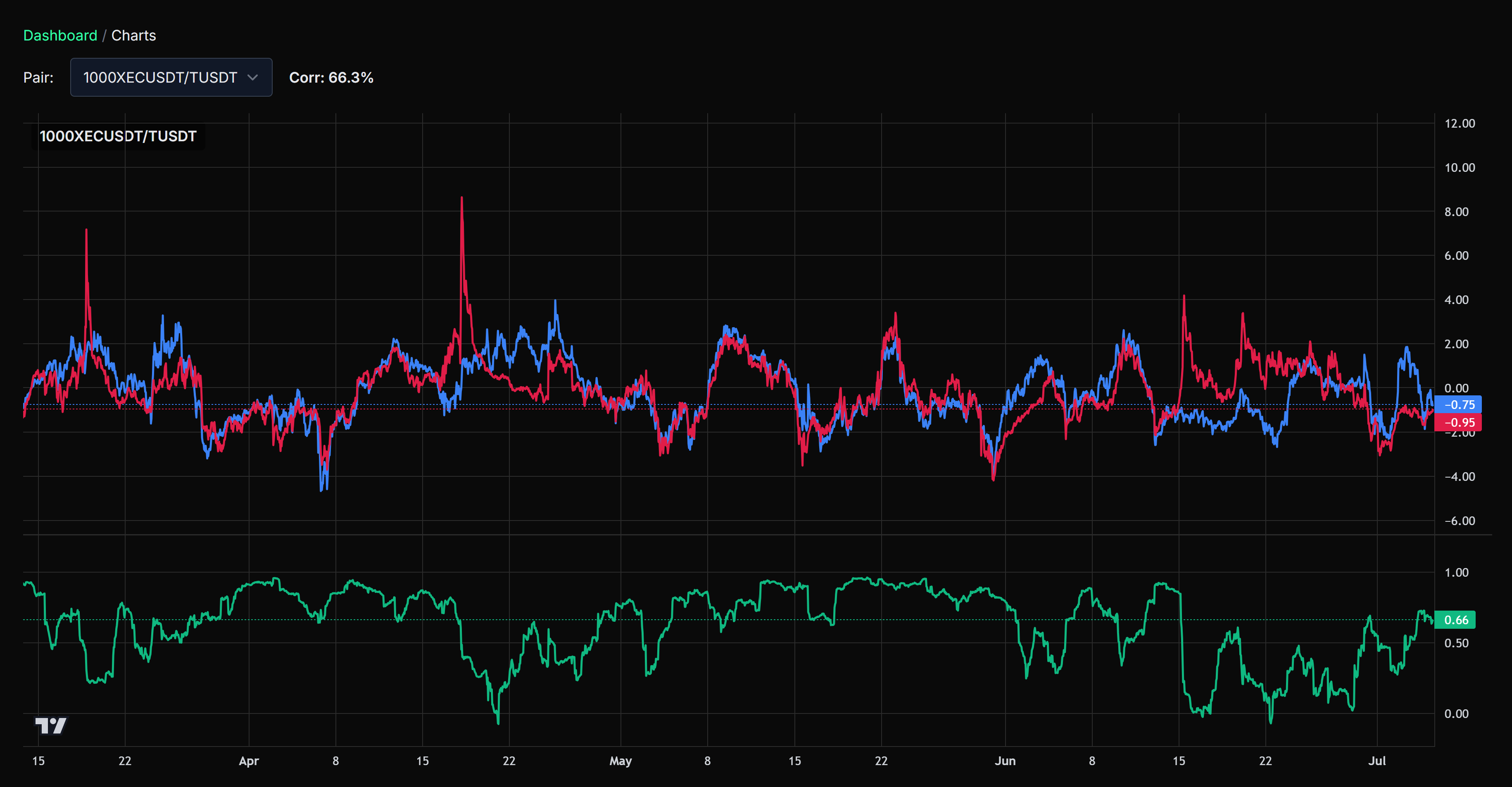The width and height of the screenshot is (1512, 787).
Task: Click the Corr: 66.3% readout
Action: 331,78
